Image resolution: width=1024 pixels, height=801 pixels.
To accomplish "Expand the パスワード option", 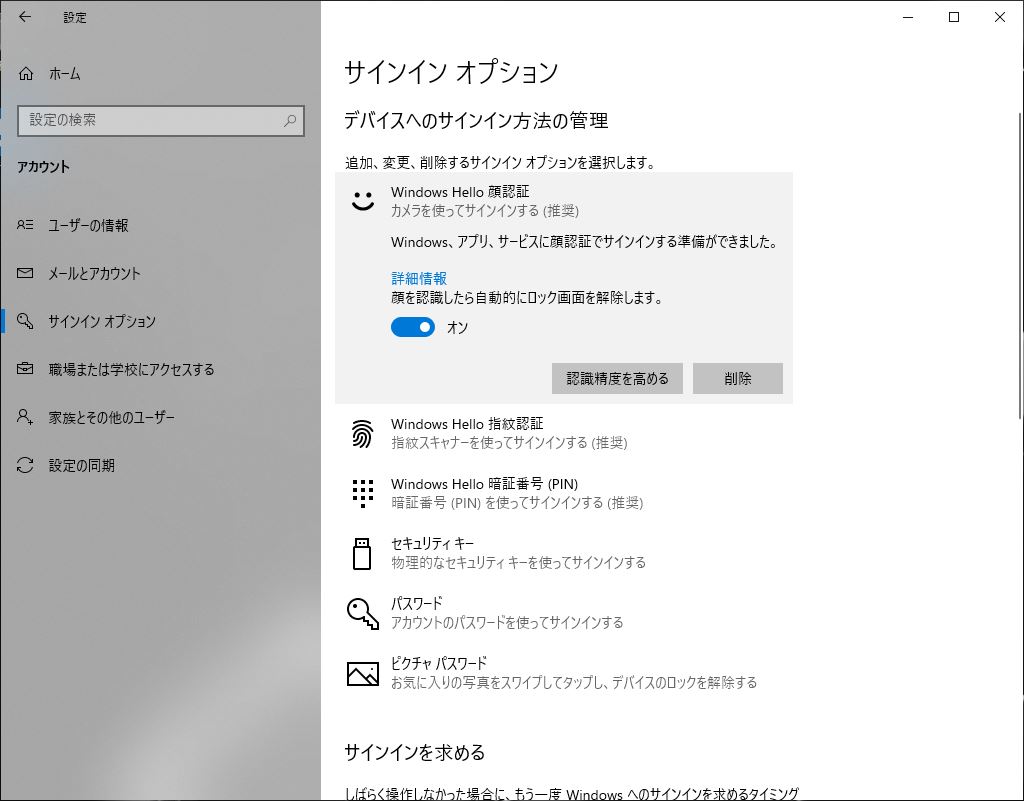I will (564, 614).
